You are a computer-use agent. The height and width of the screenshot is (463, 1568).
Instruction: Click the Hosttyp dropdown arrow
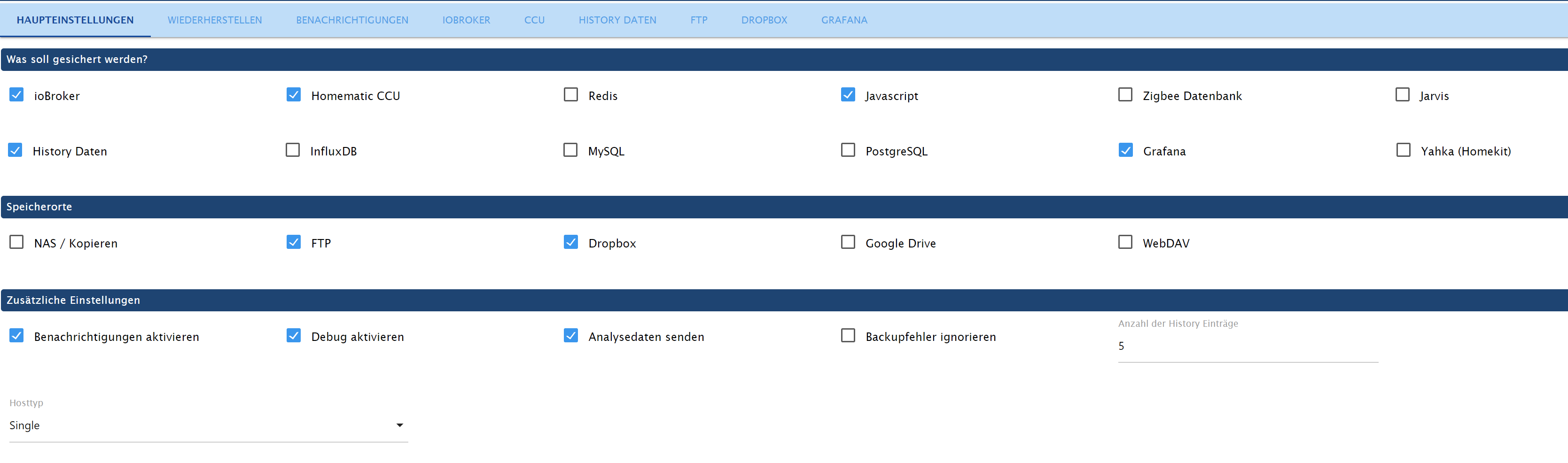click(x=400, y=425)
